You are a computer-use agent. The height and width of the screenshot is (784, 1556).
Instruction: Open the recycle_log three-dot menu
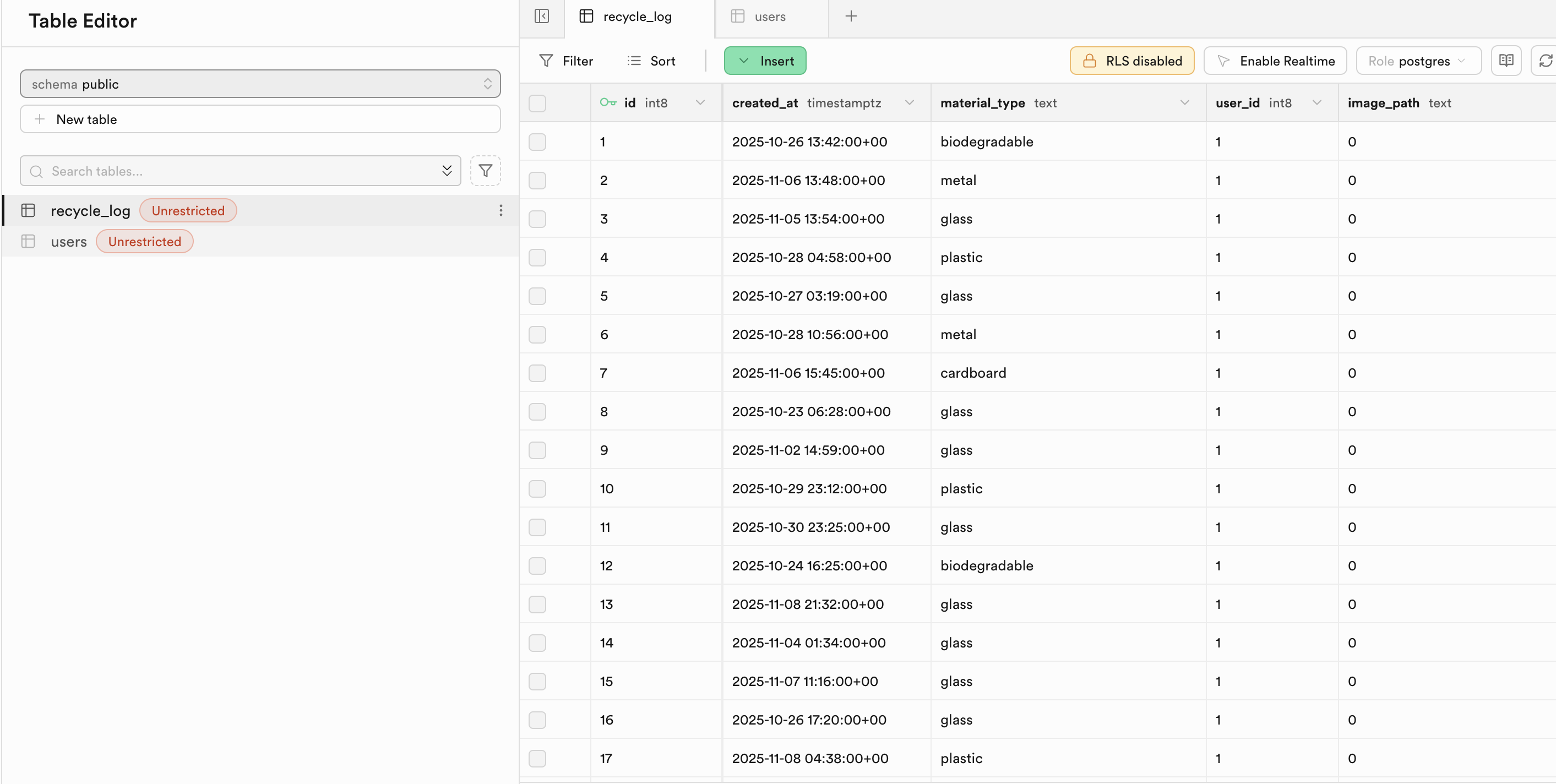coord(500,210)
